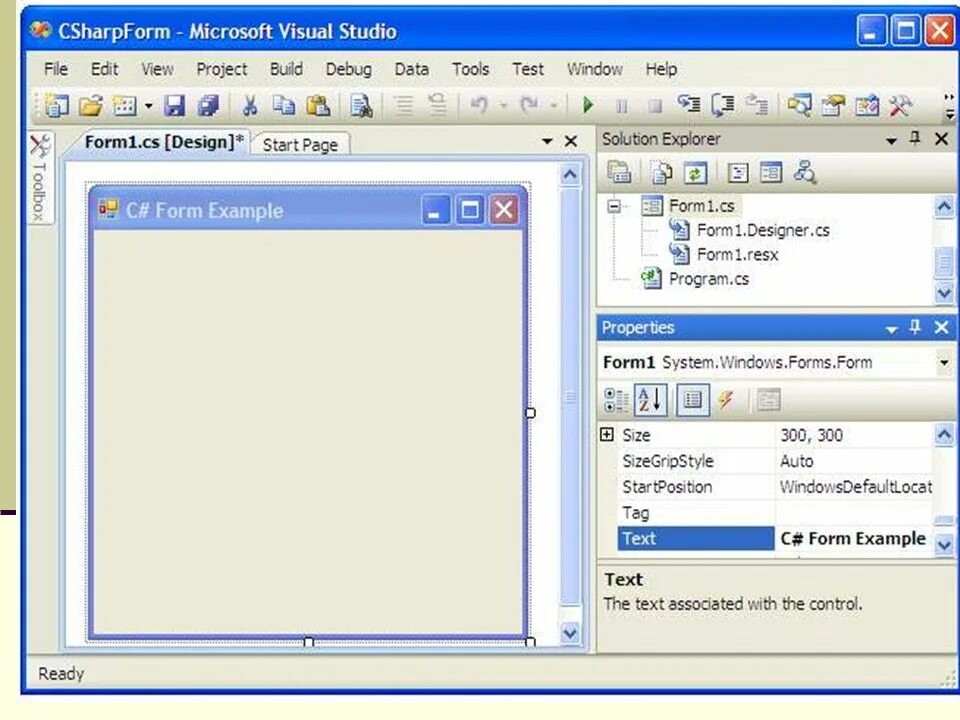Click the Paste clipboard icon
This screenshot has width=960, height=720.
(x=318, y=105)
